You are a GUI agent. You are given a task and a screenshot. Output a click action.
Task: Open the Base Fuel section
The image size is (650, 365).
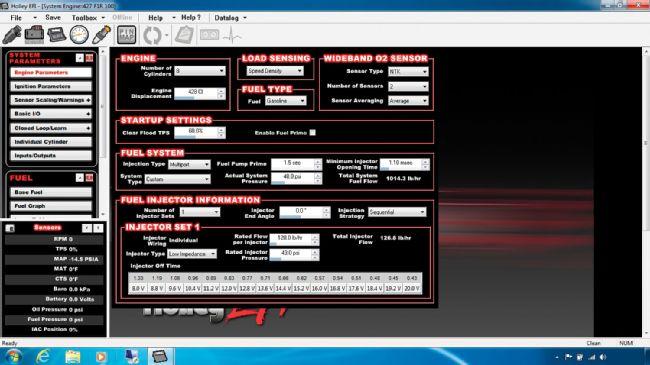tap(51, 192)
